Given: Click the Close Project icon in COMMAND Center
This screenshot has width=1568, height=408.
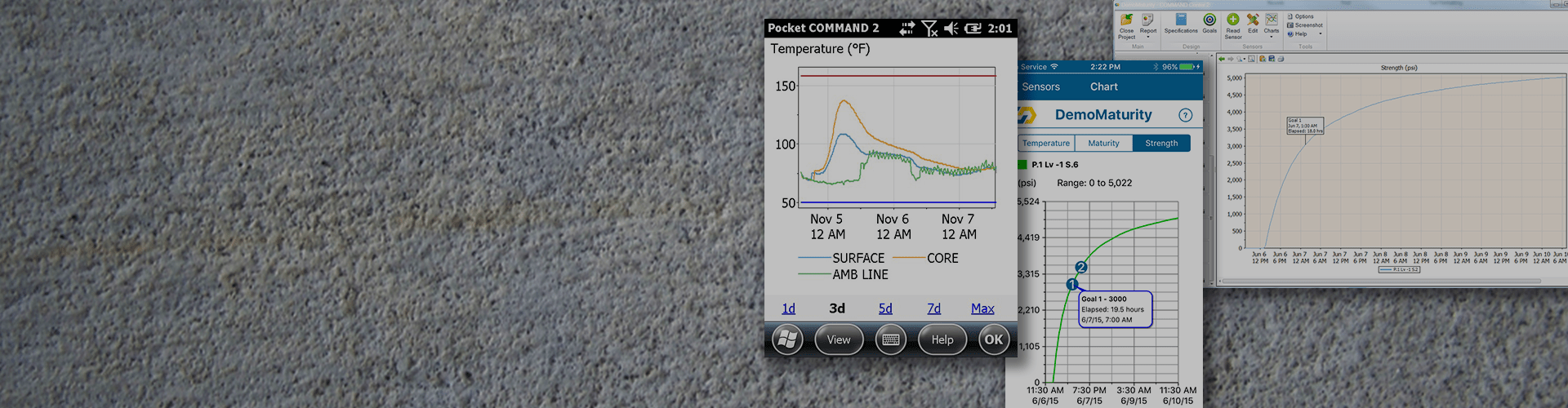Looking at the screenshot, I should tap(1126, 20).
